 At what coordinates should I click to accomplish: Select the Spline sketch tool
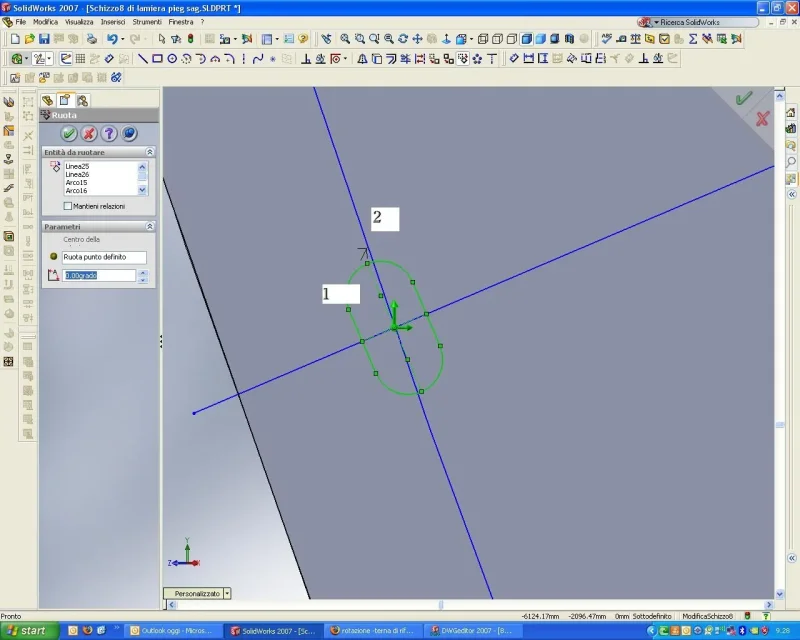click(258, 59)
